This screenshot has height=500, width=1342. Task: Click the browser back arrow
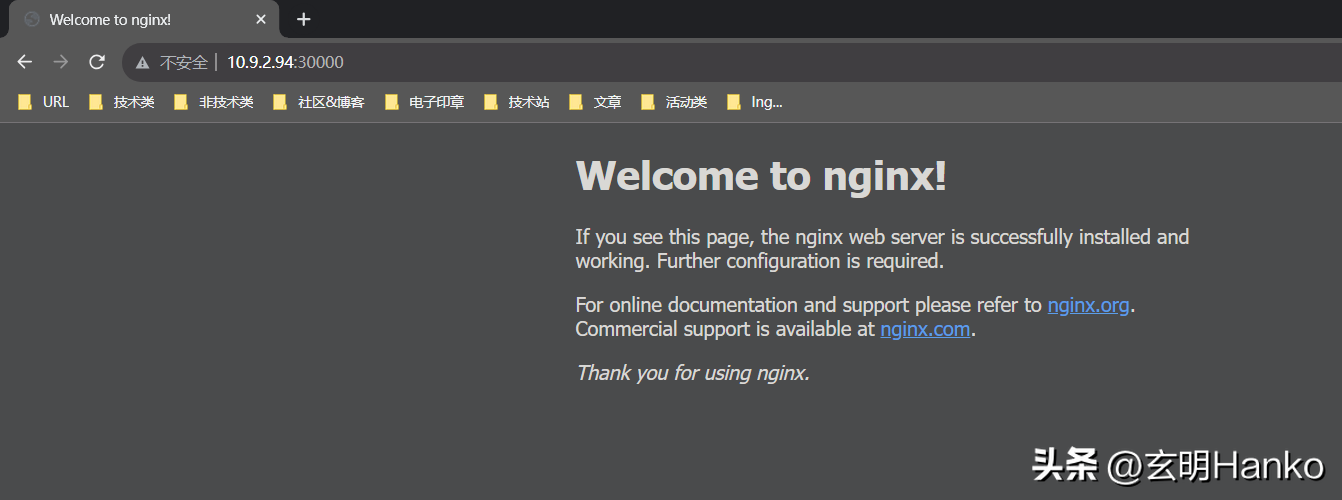point(25,62)
